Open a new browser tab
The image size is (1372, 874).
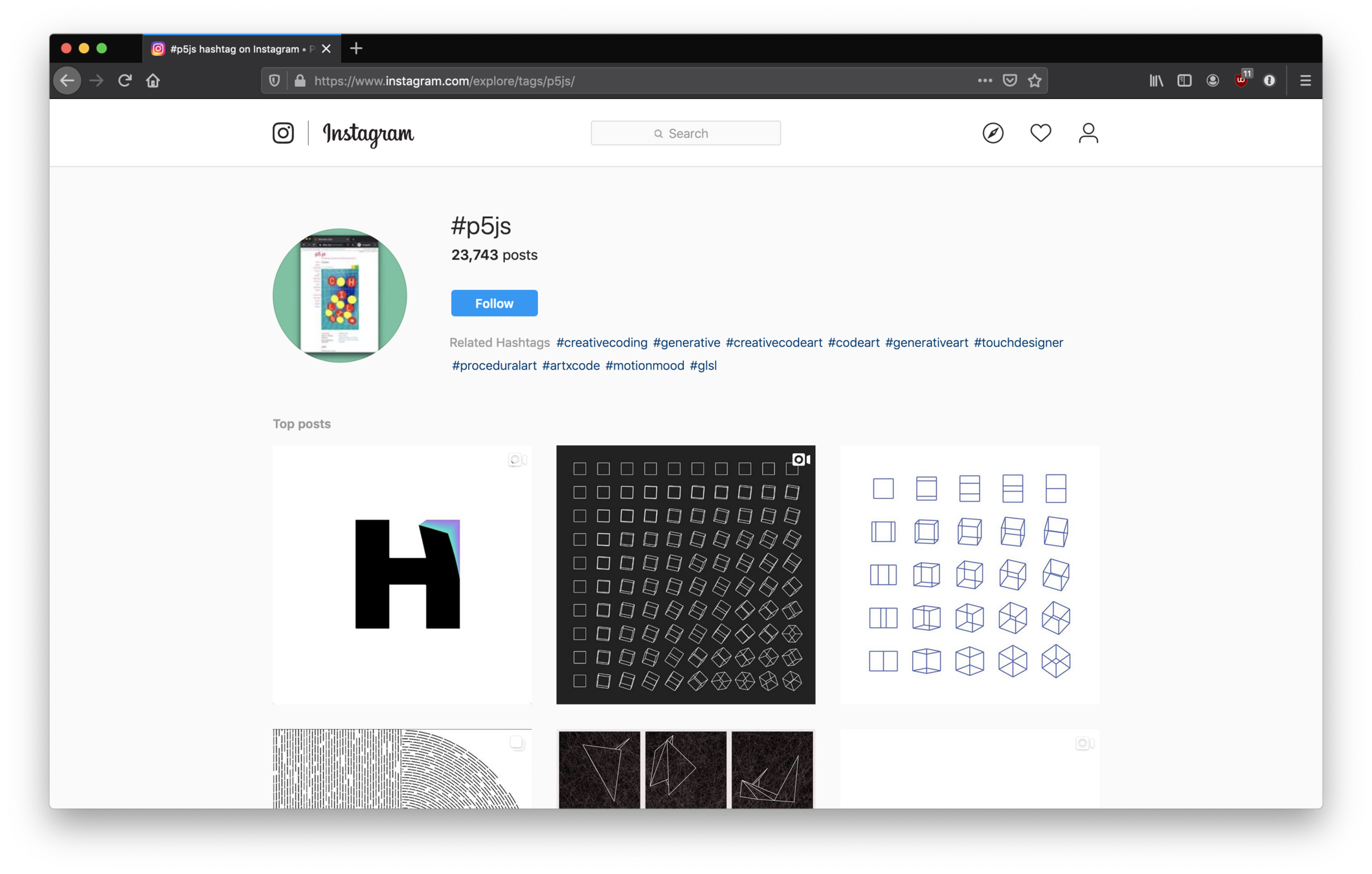coord(356,49)
